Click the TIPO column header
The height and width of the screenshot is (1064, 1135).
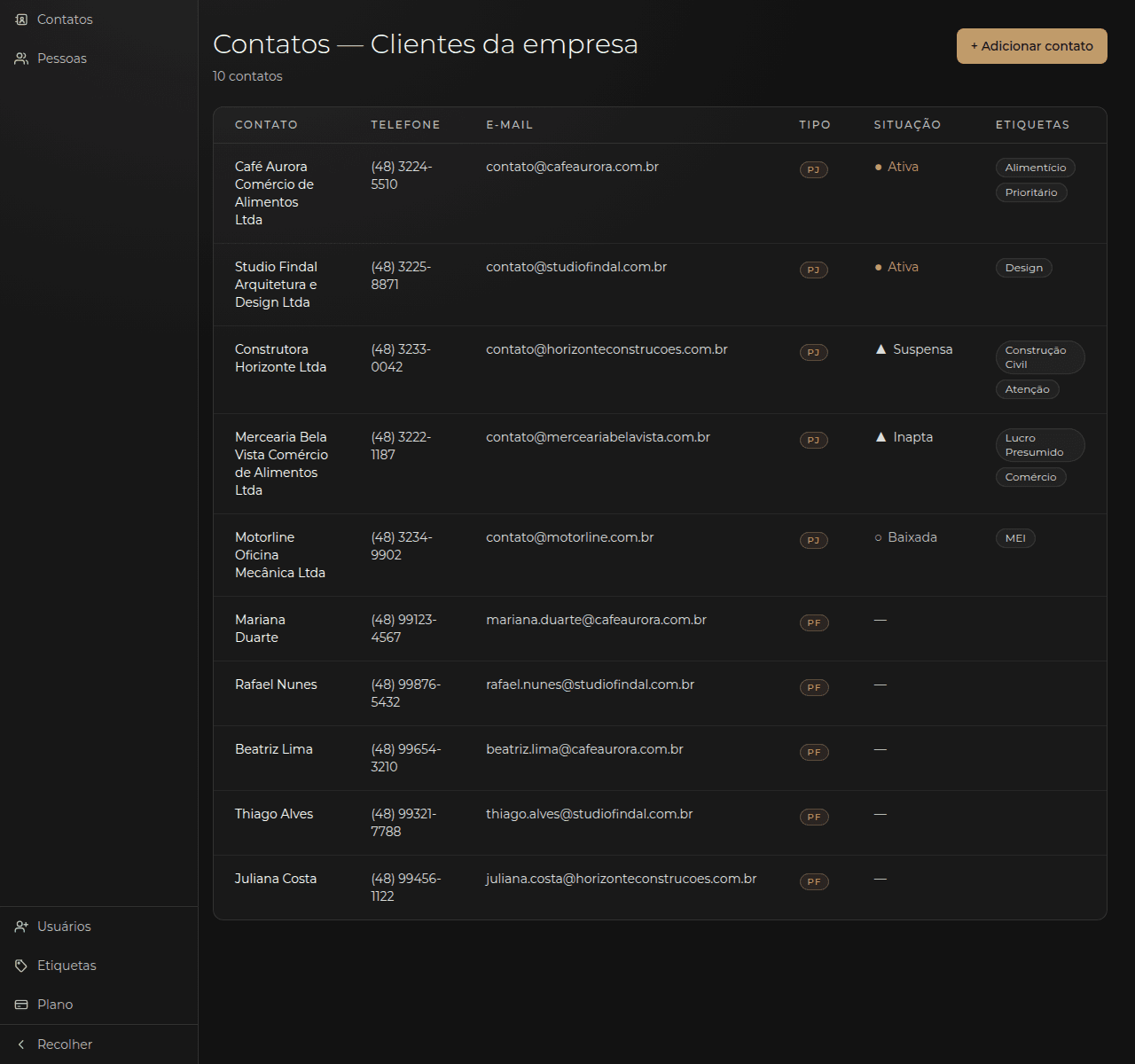pyautogui.click(x=815, y=125)
